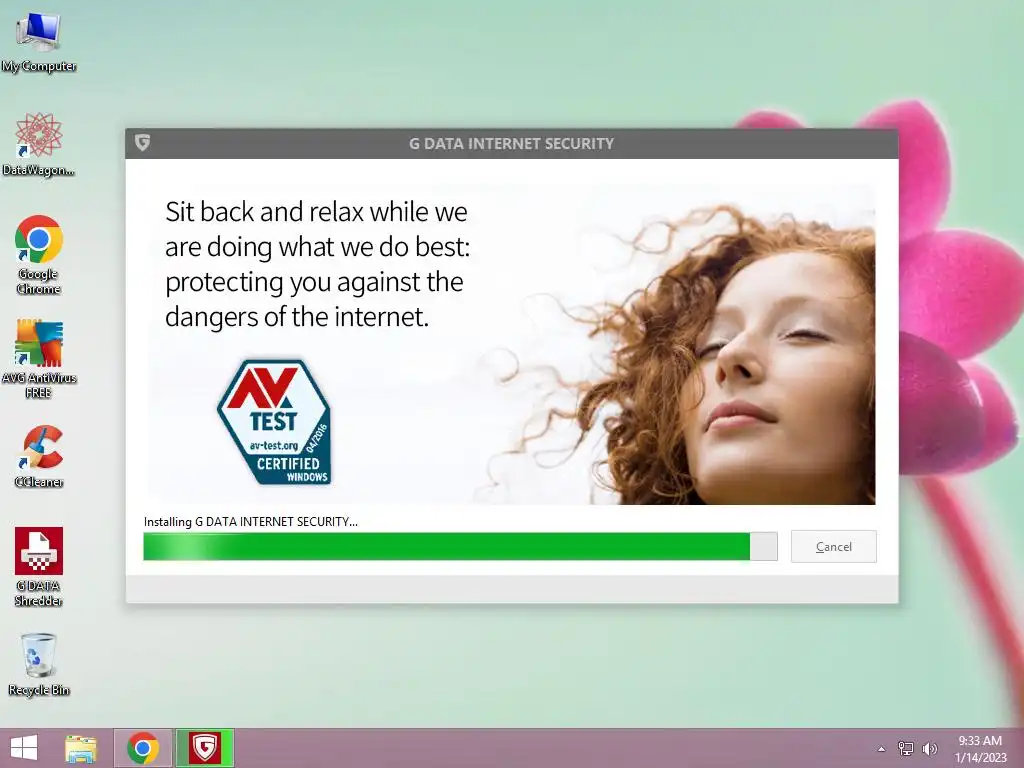The width and height of the screenshot is (1024, 768).
Task: Click the 'Installing G DATA INTERNET SECURITY...' status text
Action: point(251,522)
